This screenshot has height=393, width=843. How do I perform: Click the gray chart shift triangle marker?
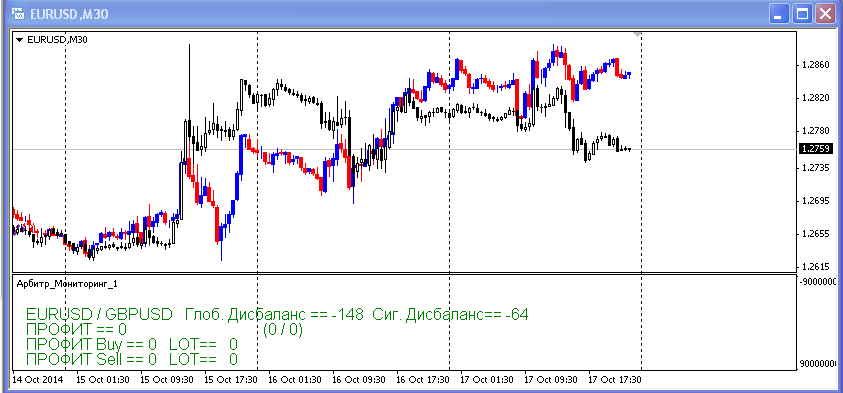pyautogui.click(x=637, y=34)
